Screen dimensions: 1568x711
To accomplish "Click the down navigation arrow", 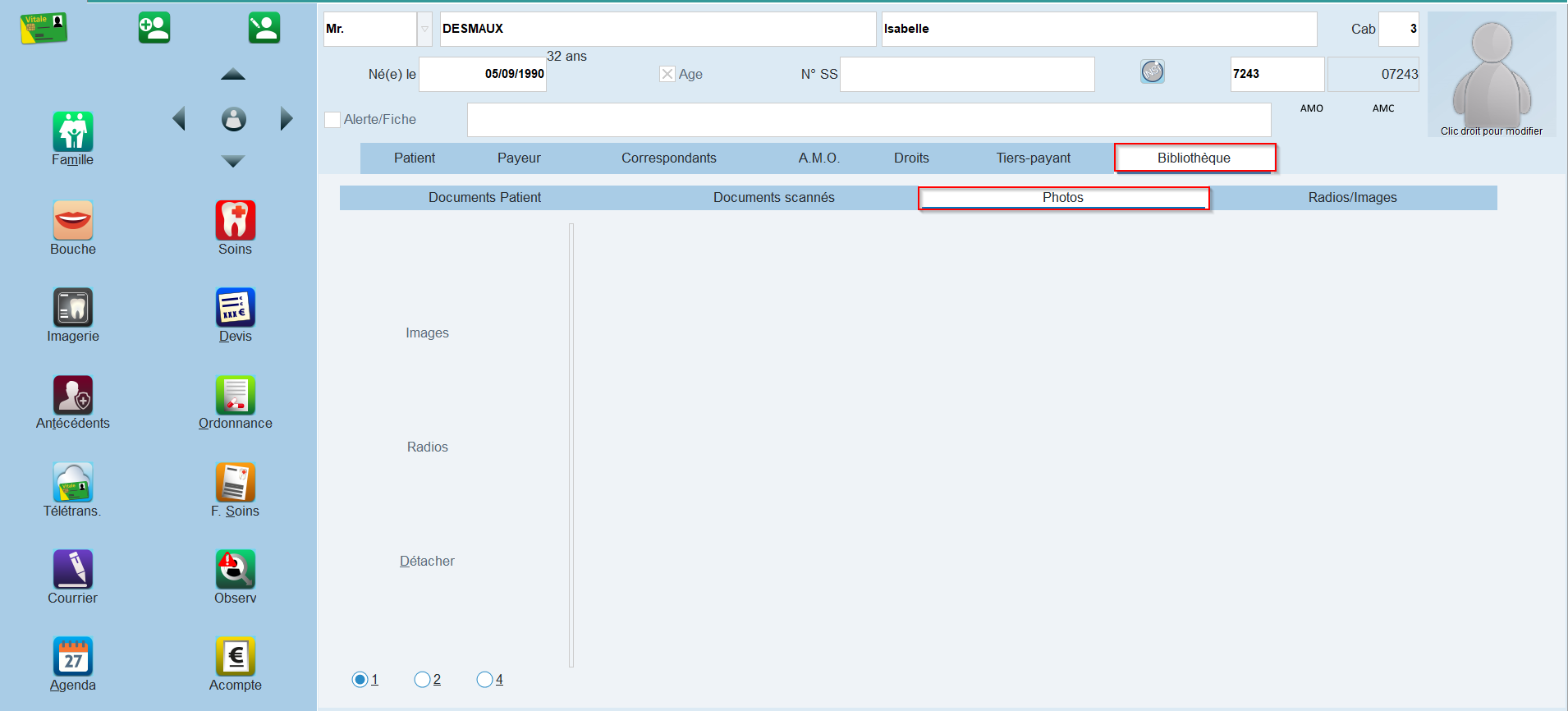I will (233, 162).
